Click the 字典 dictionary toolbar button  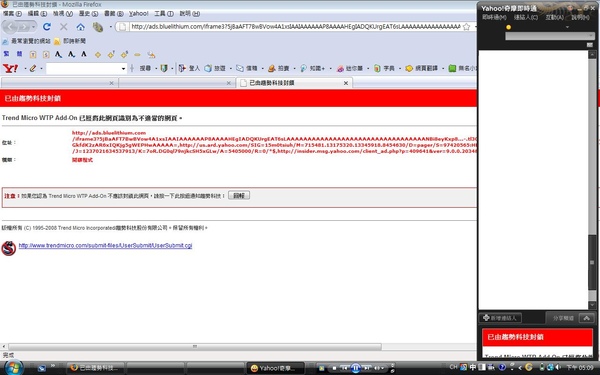tap(384, 68)
